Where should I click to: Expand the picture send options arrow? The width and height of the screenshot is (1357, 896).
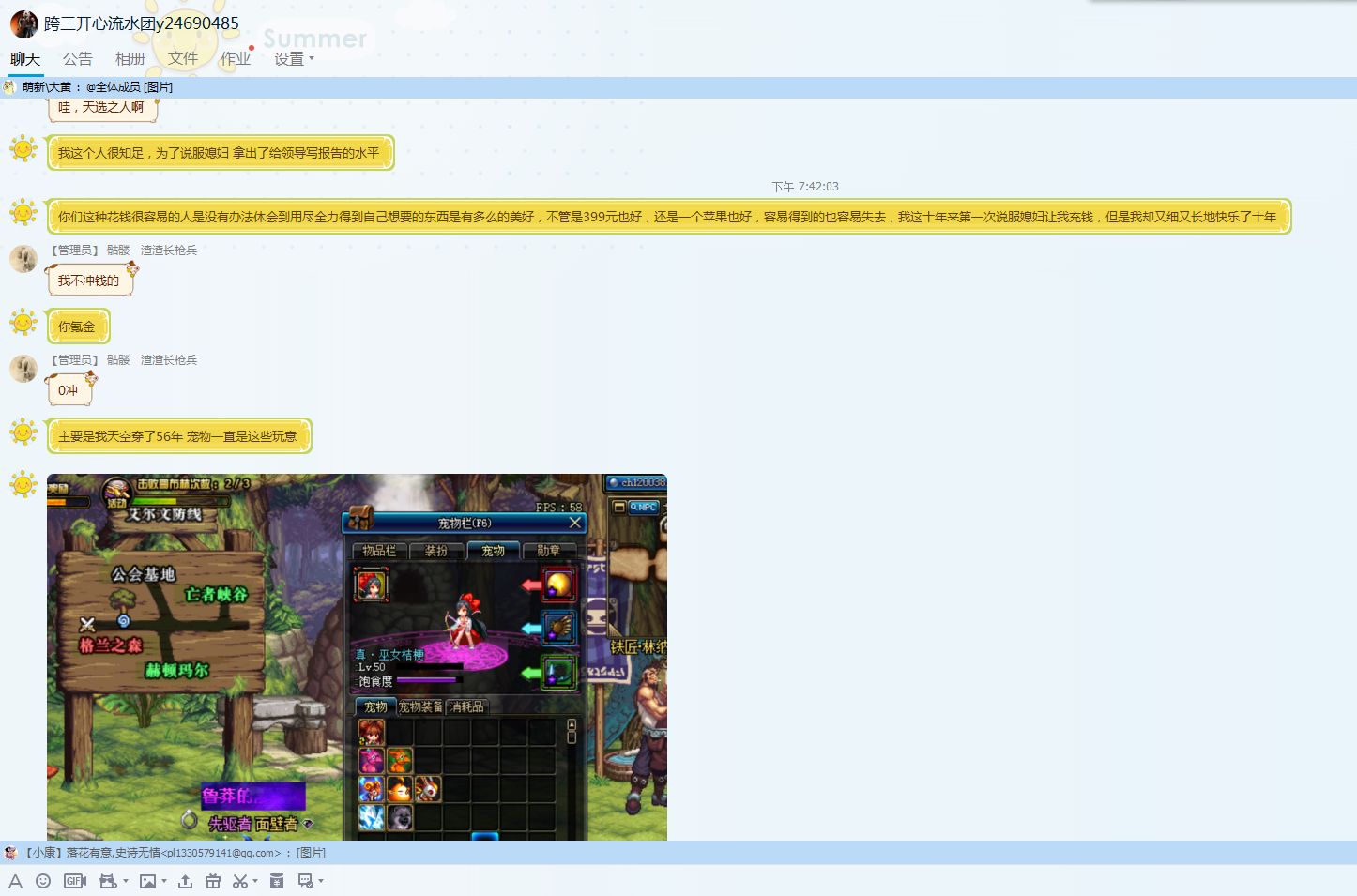point(164,881)
